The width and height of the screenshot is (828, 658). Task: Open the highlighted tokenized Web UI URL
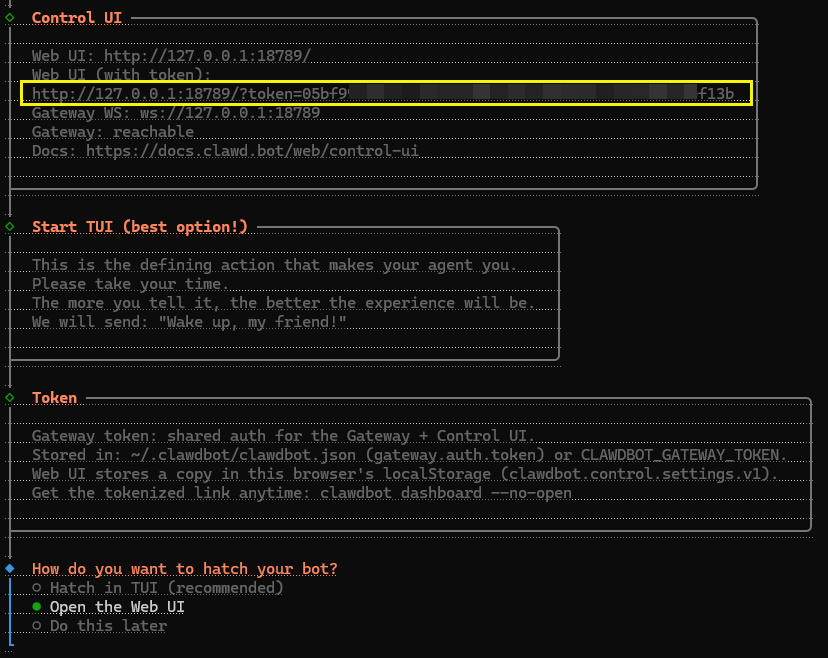coord(383,94)
